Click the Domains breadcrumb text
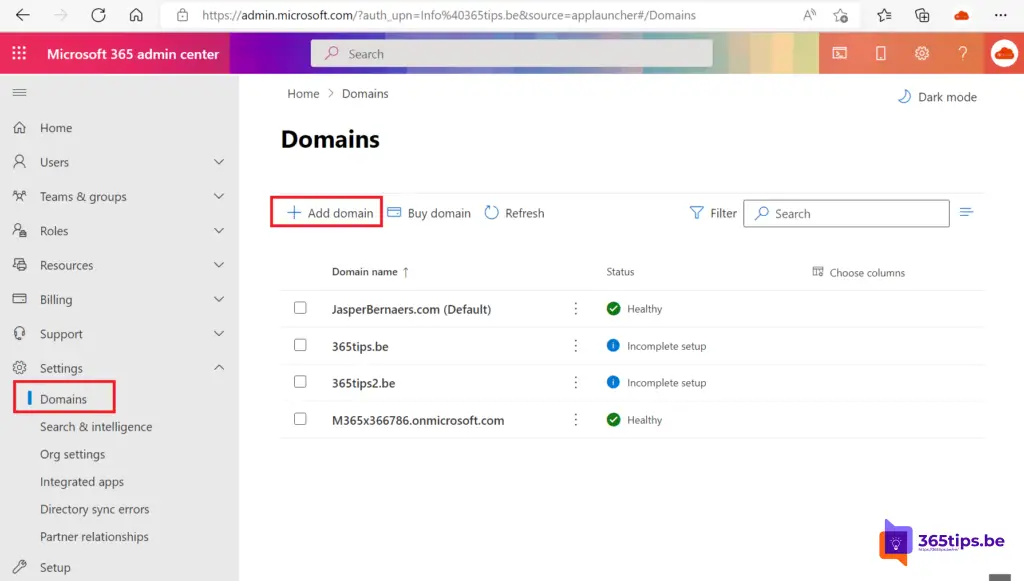Screen dimensions: 1024x581 tap(365, 93)
